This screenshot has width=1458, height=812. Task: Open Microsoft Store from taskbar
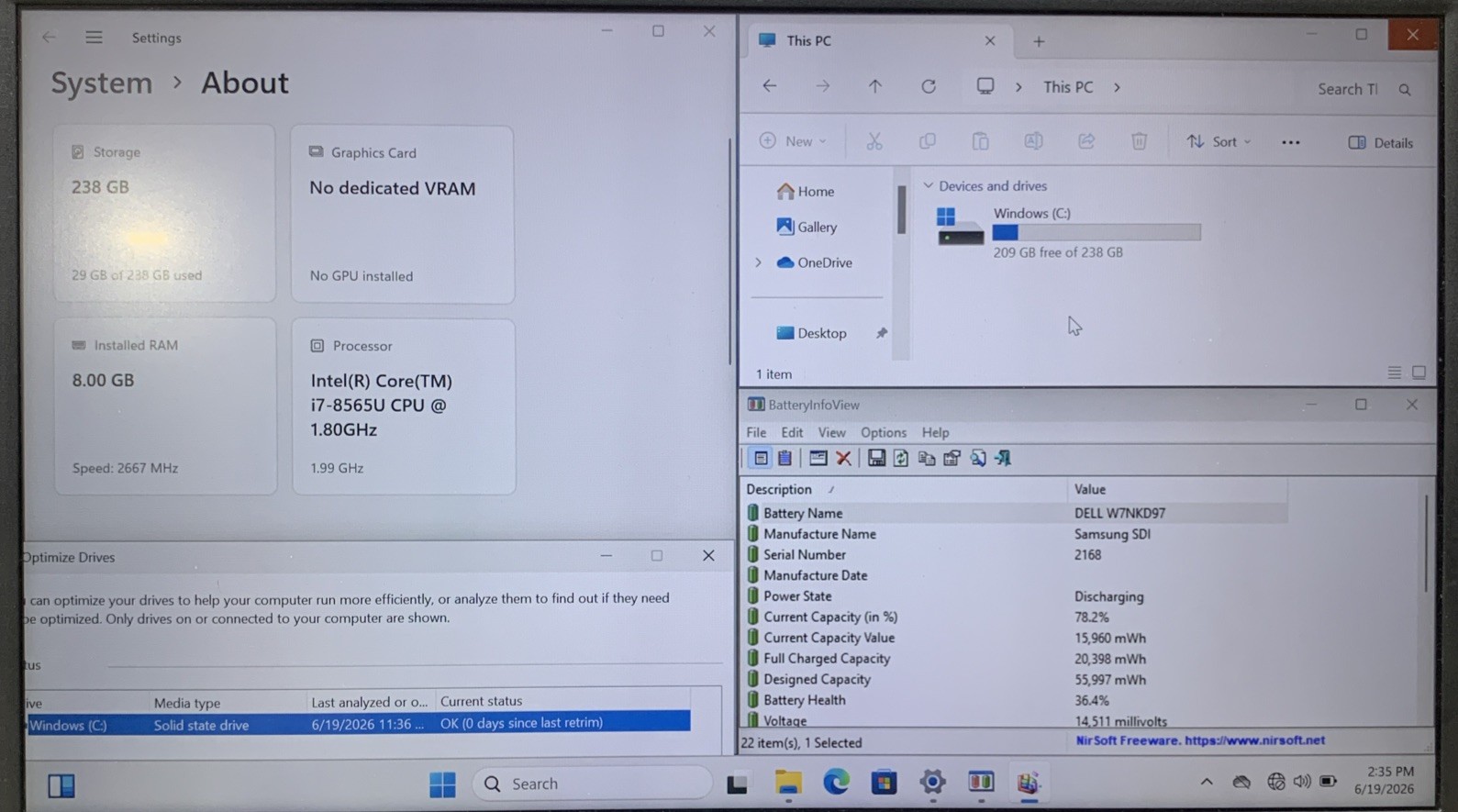885,783
